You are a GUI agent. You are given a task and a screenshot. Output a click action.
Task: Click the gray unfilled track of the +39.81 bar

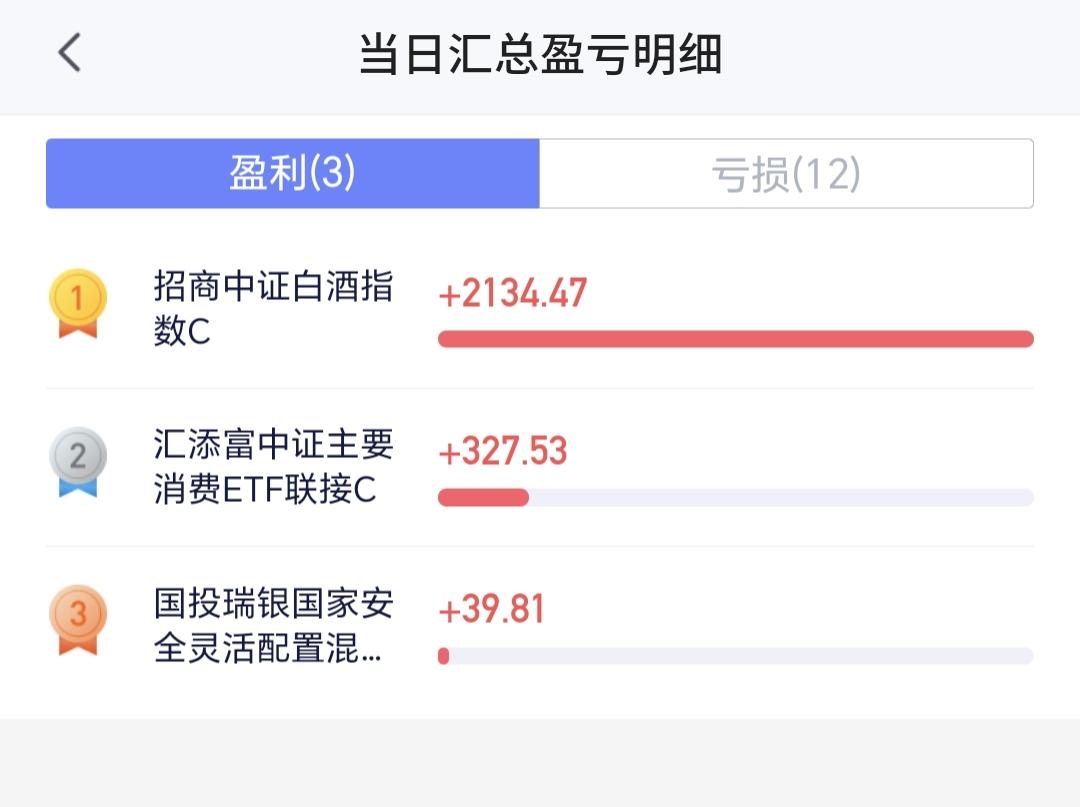pyautogui.click(x=740, y=656)
